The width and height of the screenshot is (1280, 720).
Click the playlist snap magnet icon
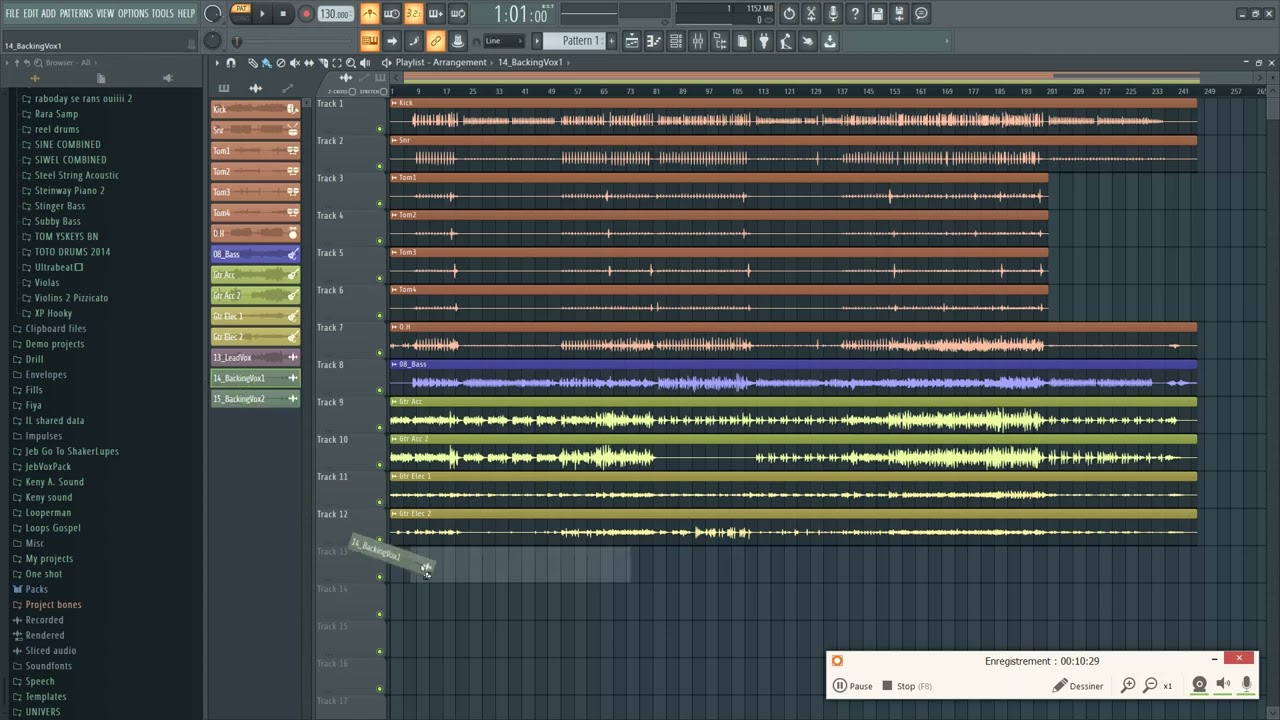point(231,62)
